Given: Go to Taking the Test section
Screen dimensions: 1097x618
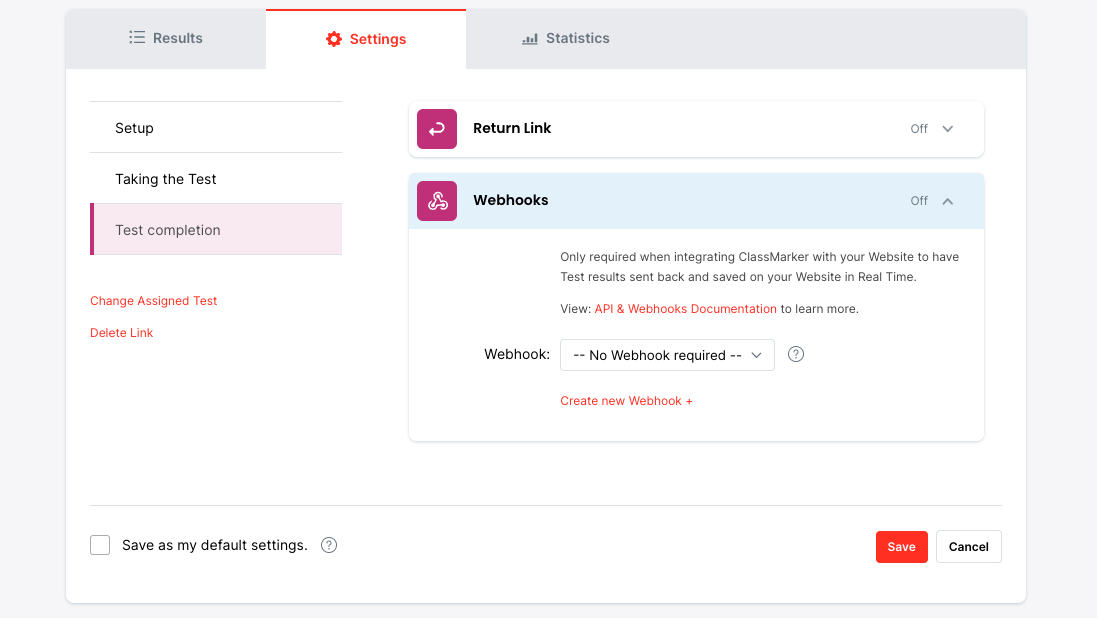Looking at the screenshot, I should coord(166,179).
